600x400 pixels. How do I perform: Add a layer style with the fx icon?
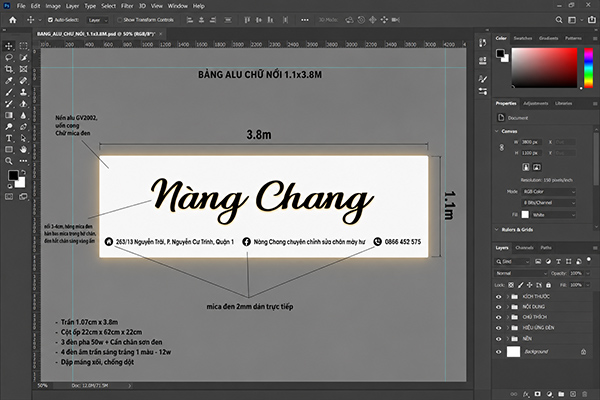click(527, 394)
